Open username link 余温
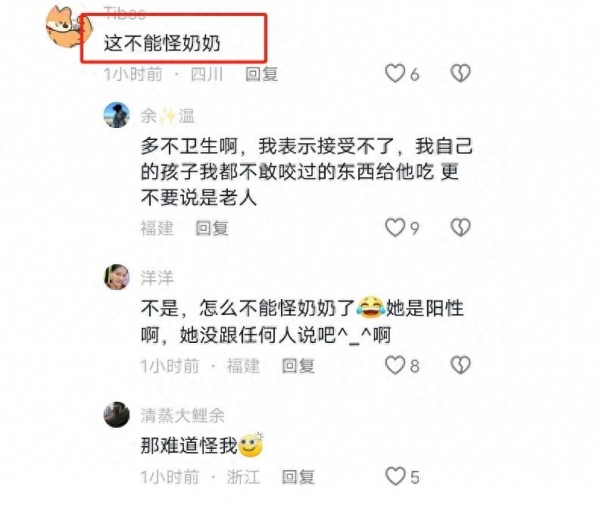The height and width of the screenshot is (508, 600). [x=168, y=116]
